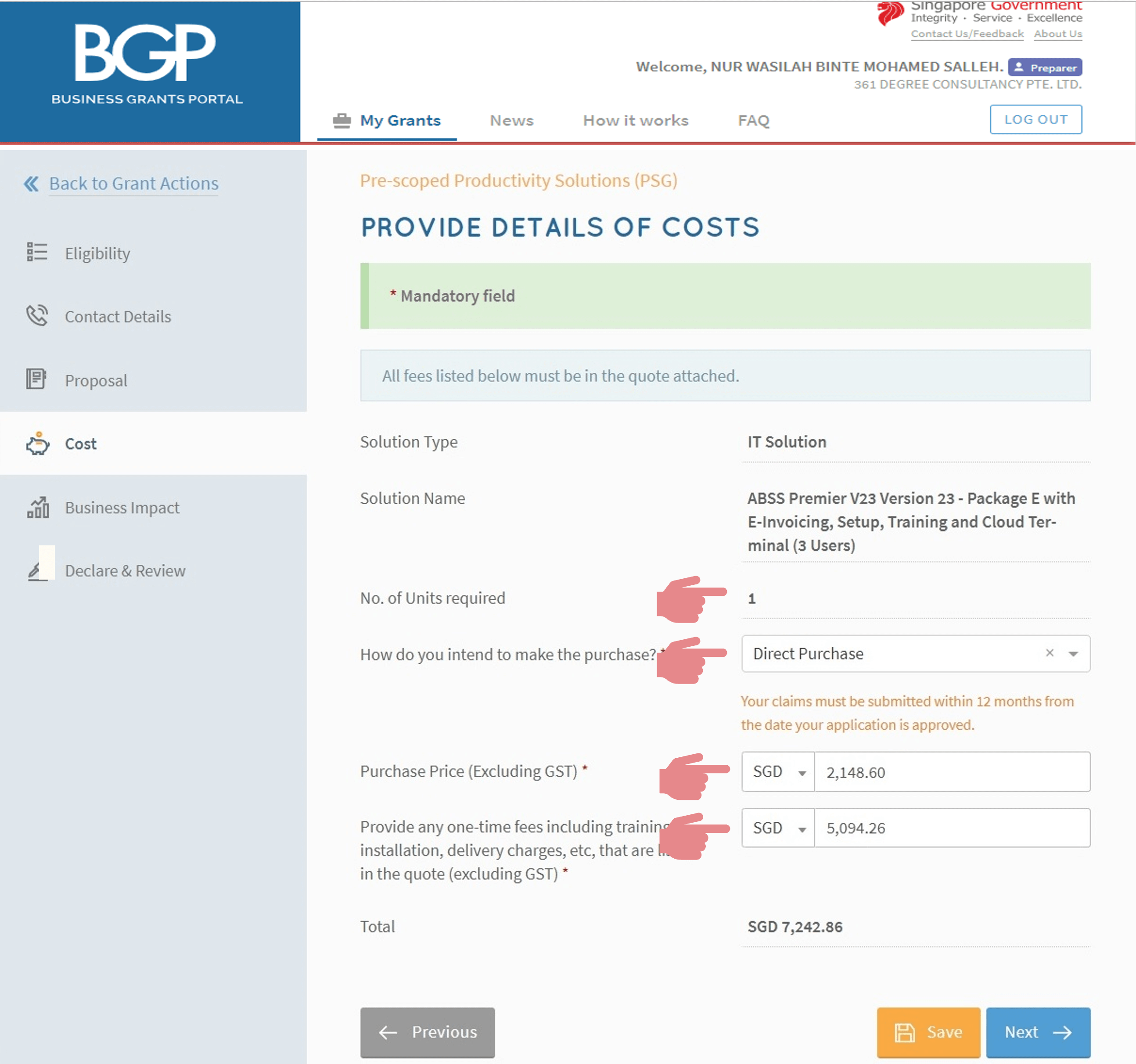Click the orange Save button

tap(928, 1032)
